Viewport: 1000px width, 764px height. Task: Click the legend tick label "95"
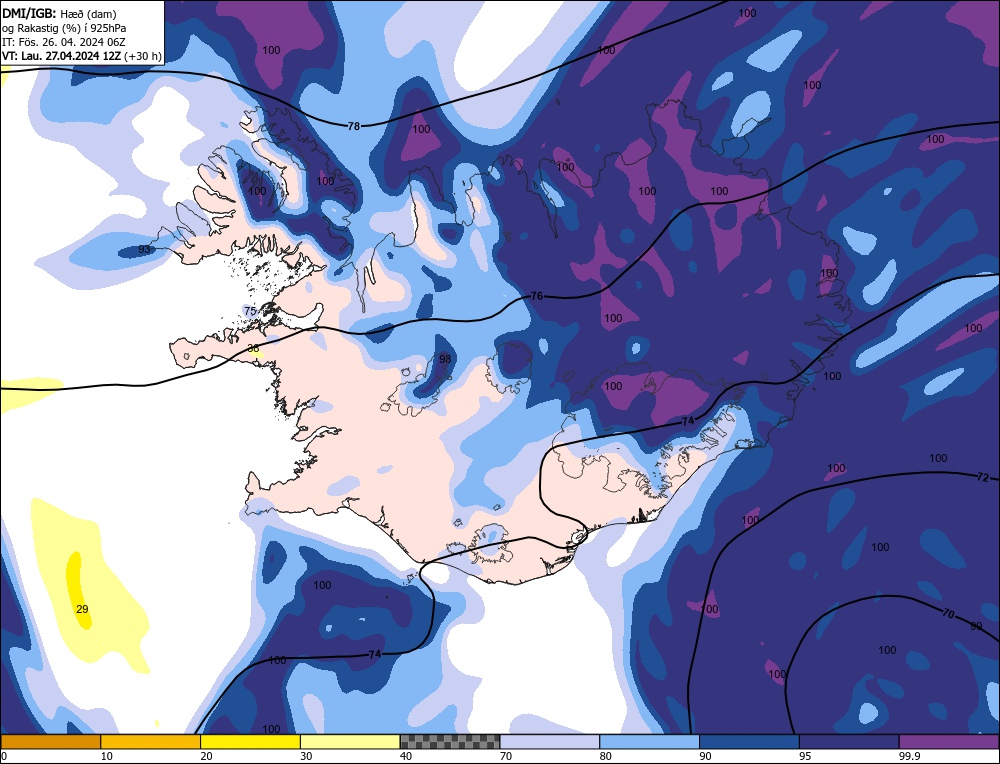pyautogui.click(x=805, y=756)
